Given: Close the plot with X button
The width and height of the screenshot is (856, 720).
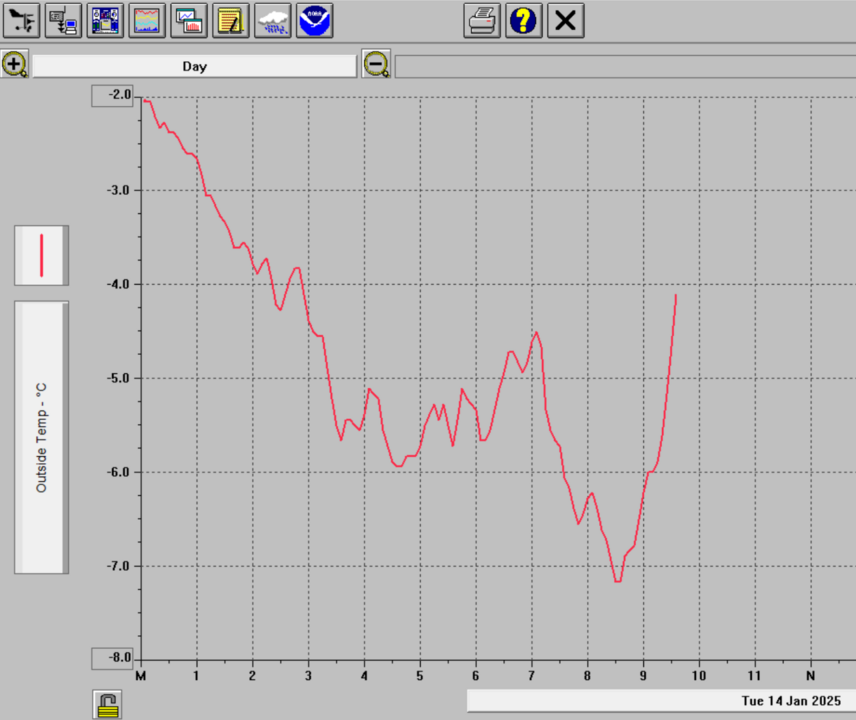Looking at the screenshot, I should (x=566, y=21).
